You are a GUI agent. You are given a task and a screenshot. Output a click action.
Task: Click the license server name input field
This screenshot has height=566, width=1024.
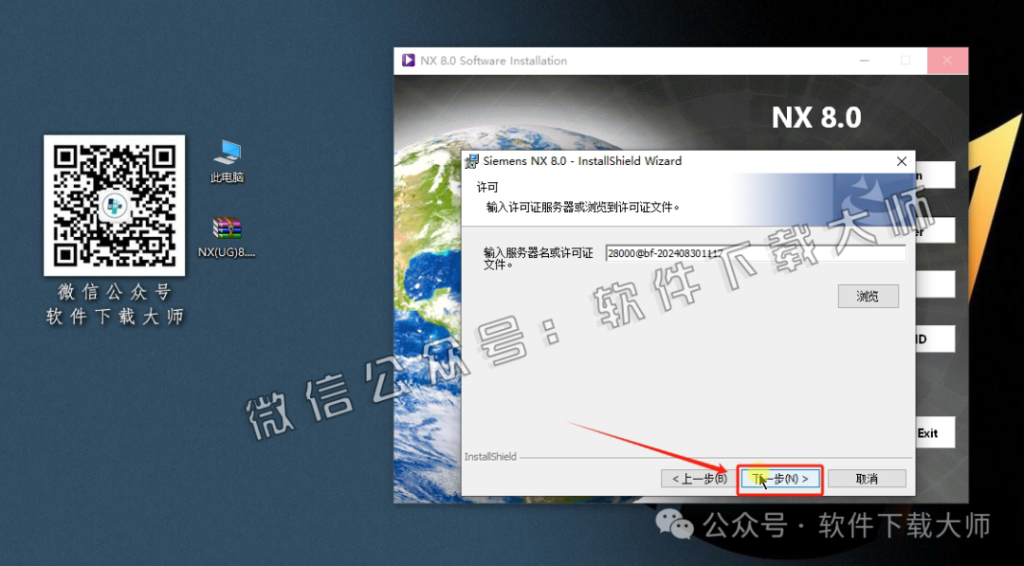(x=756, y=253)
